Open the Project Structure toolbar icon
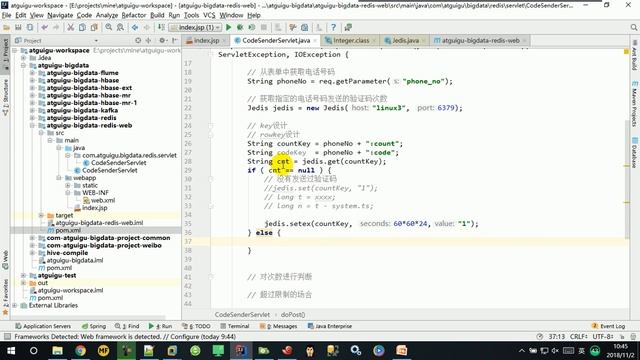Viewport: 640px width, 360px height. click(x=304, y=27)
